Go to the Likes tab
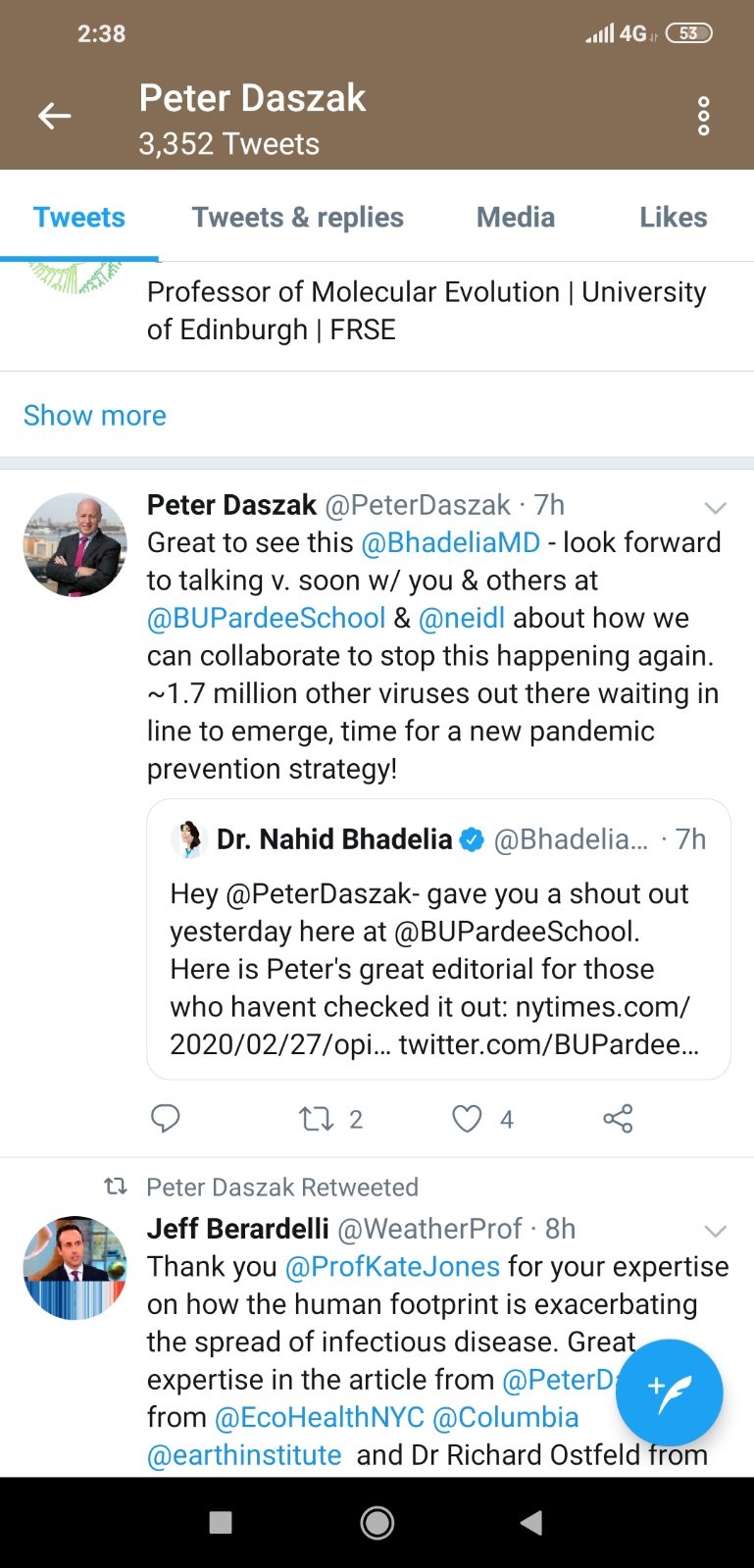This screenshot has height=1568, width=754. click(673, 218)
